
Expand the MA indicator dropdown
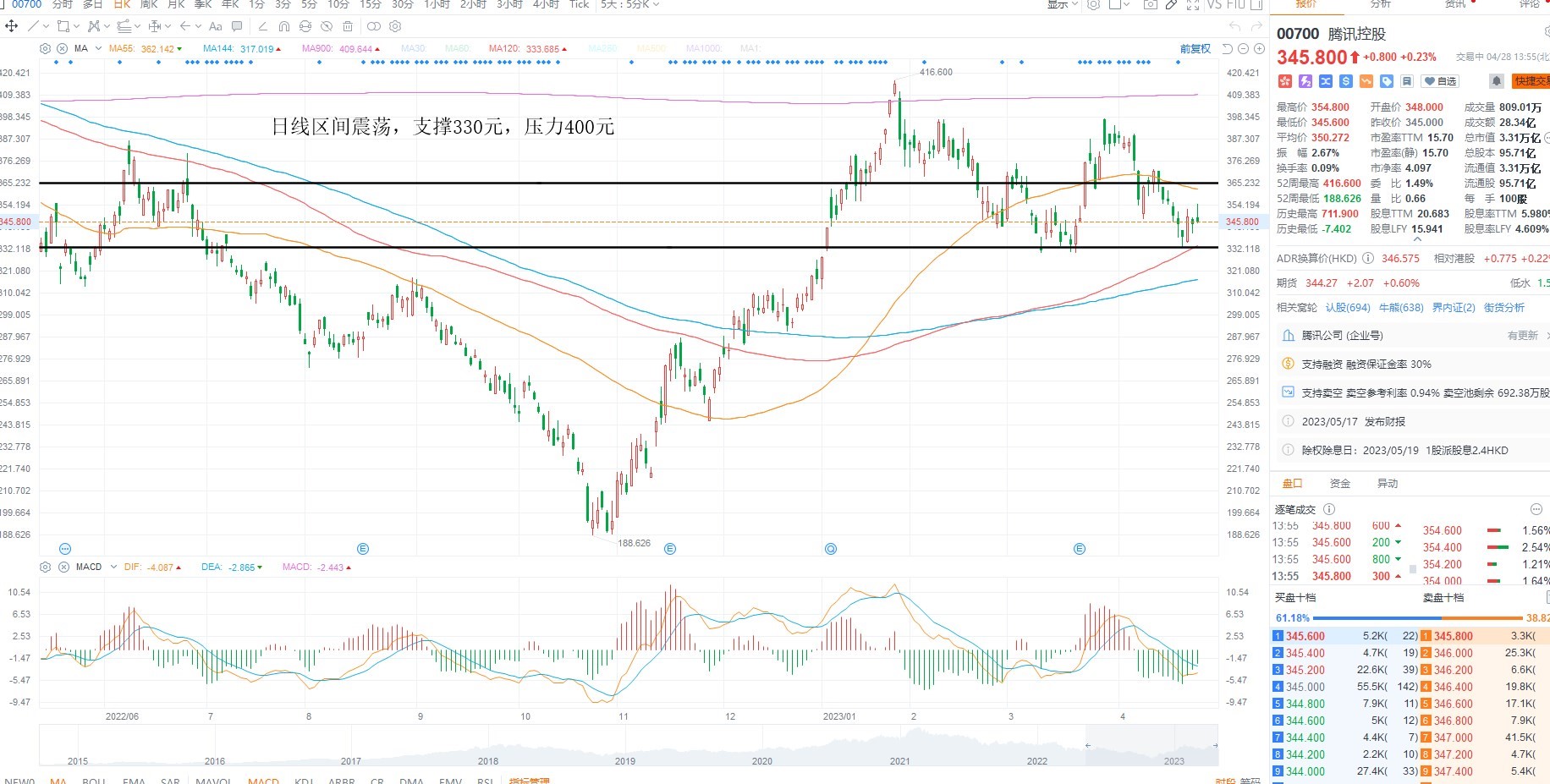tap(98, 48)
